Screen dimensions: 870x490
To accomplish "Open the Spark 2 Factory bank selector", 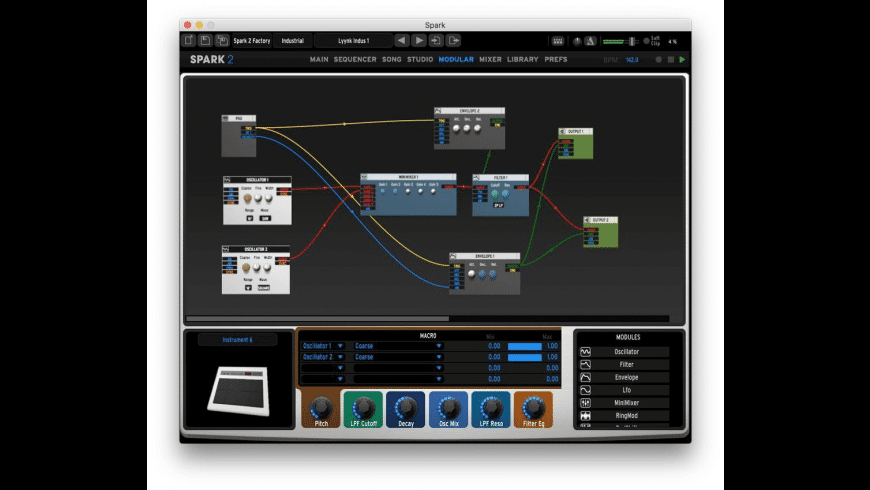I will pos(251,41).
